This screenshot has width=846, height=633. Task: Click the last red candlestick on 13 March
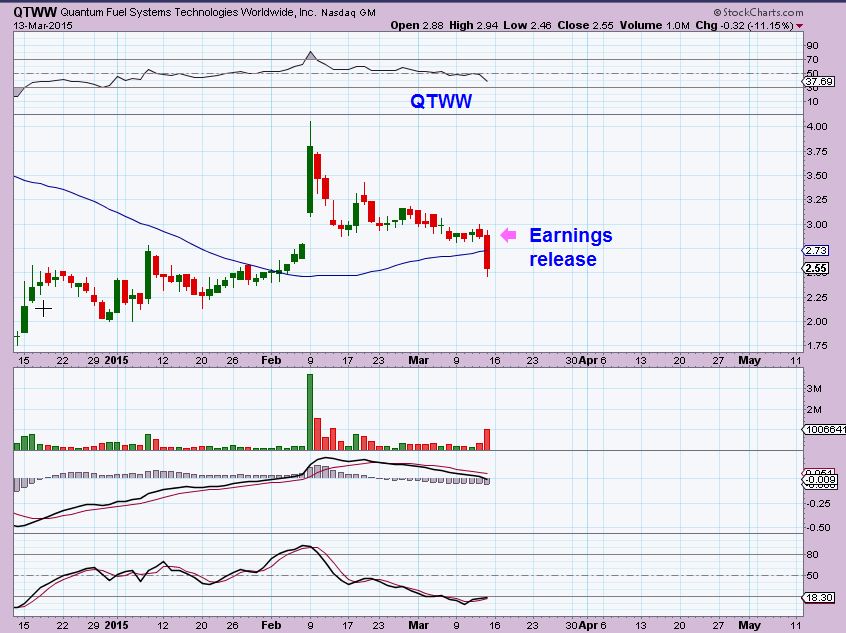click(487, 251)
